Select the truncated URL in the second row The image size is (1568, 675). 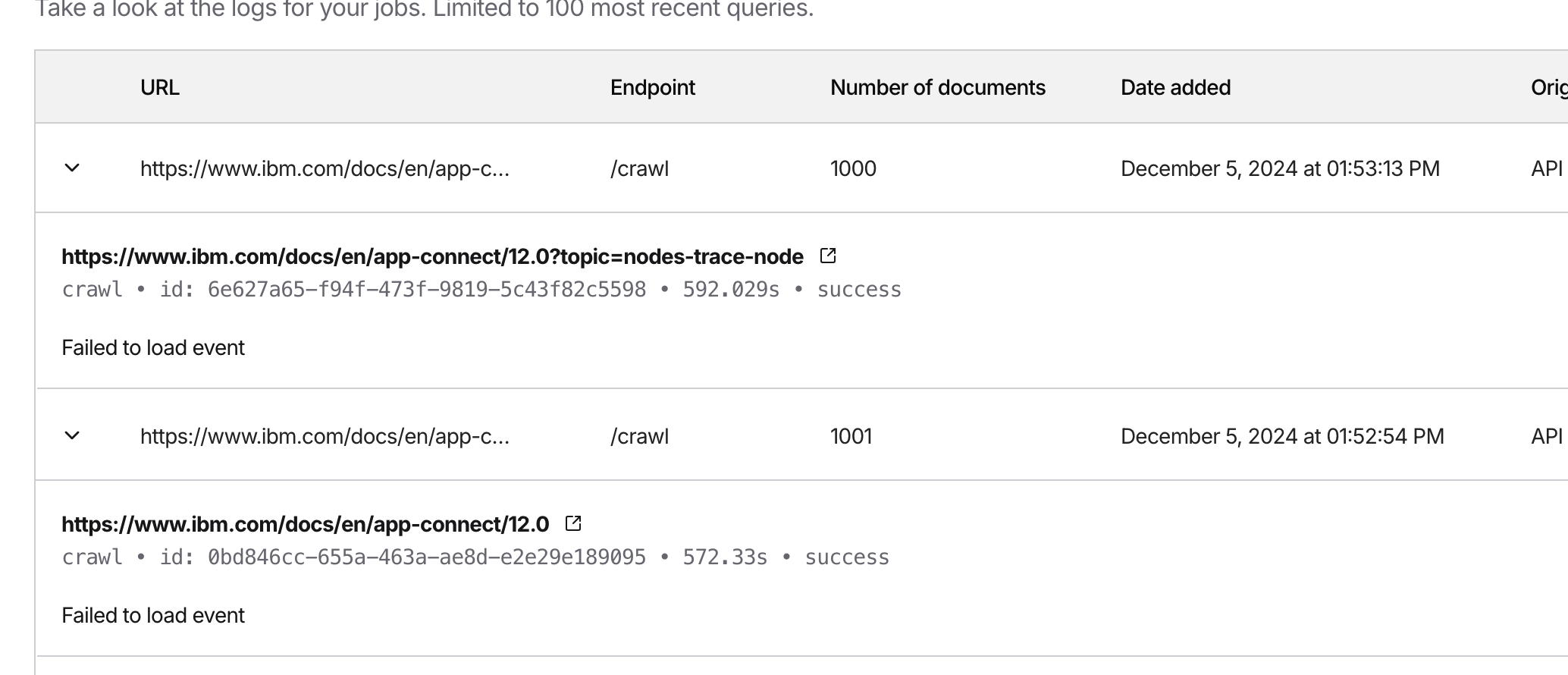pyautogui.click(x=325, y=436)
